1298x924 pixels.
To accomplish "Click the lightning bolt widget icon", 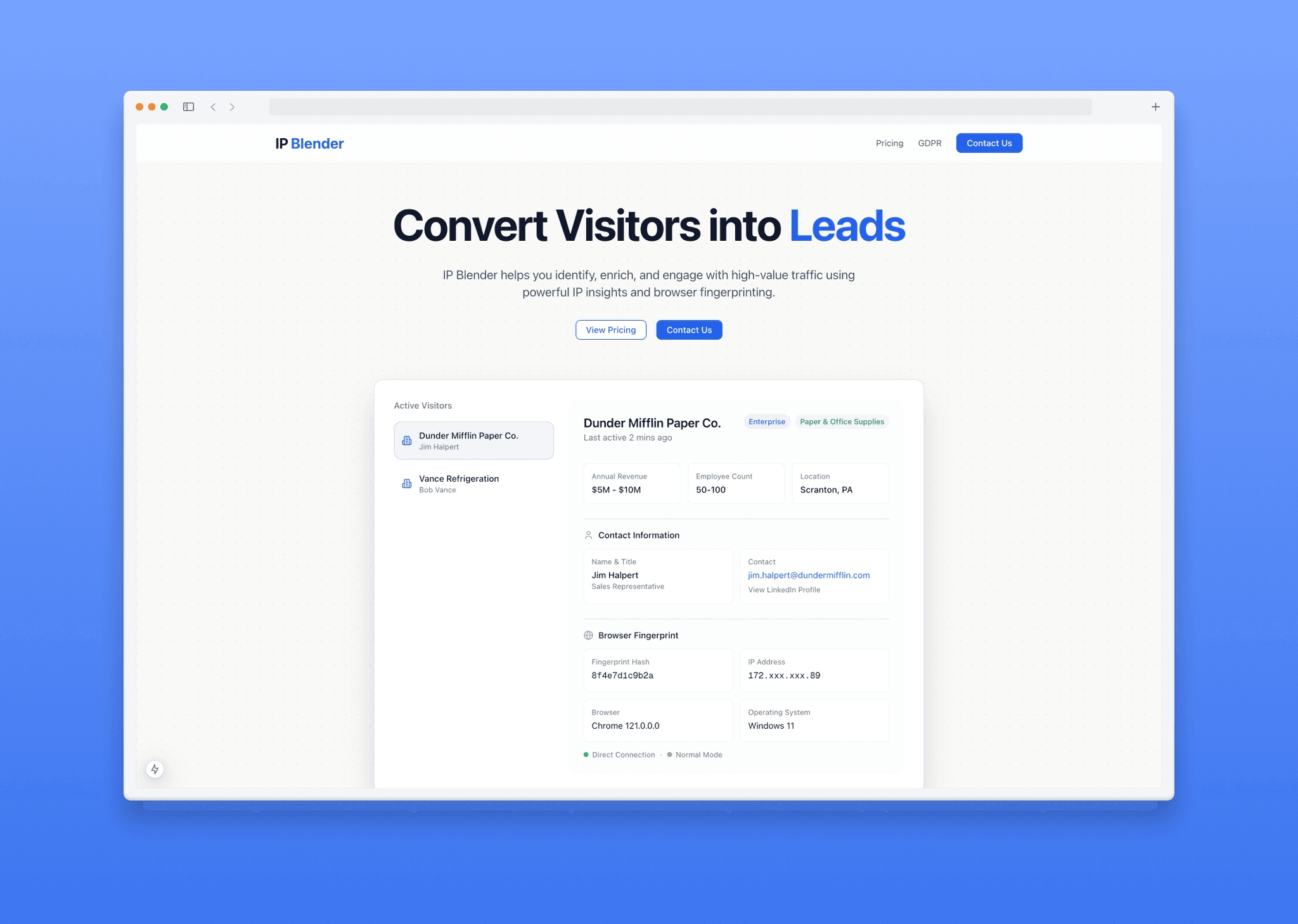I will [155, 770].
